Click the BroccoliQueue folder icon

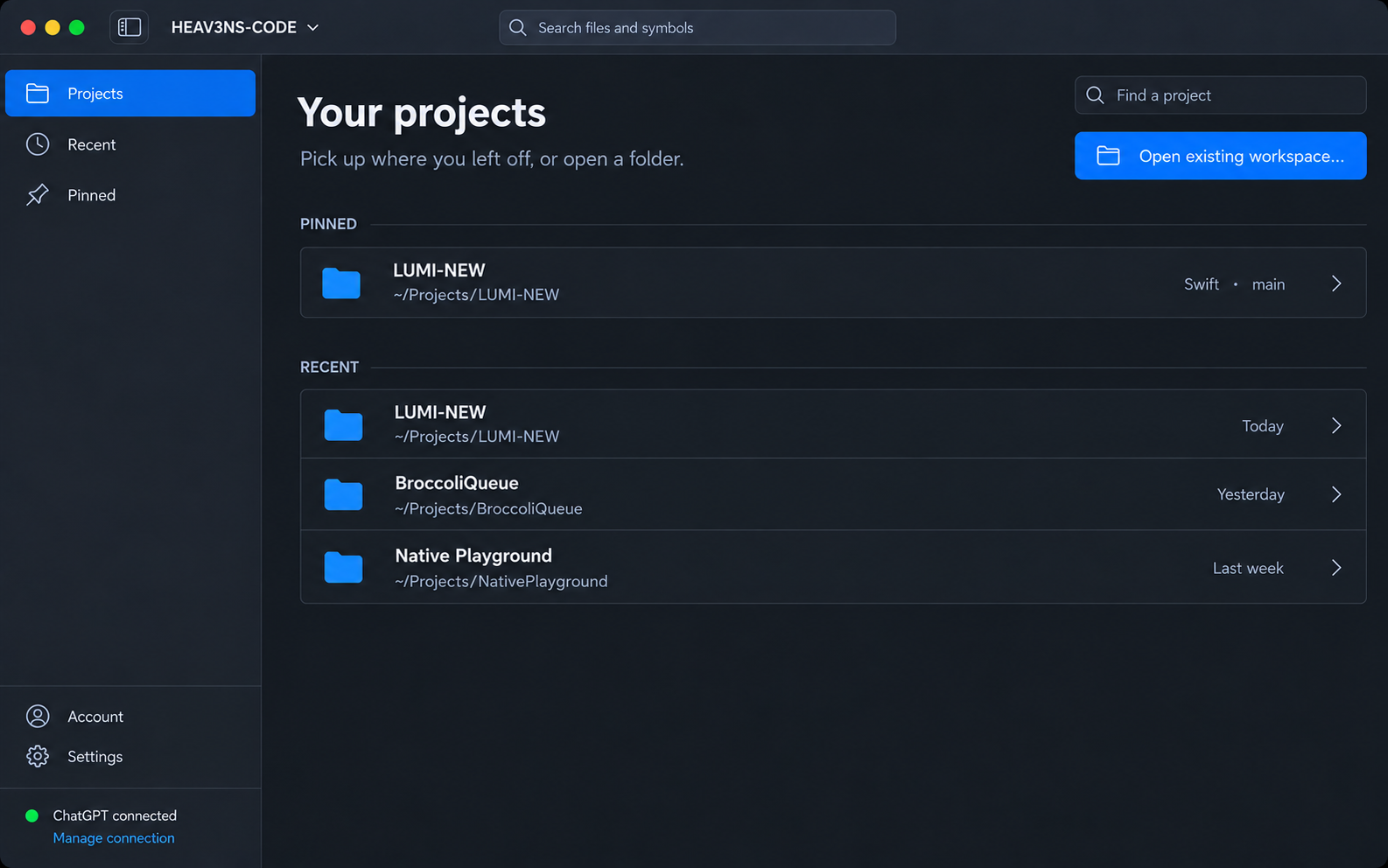tap(343, 494)
